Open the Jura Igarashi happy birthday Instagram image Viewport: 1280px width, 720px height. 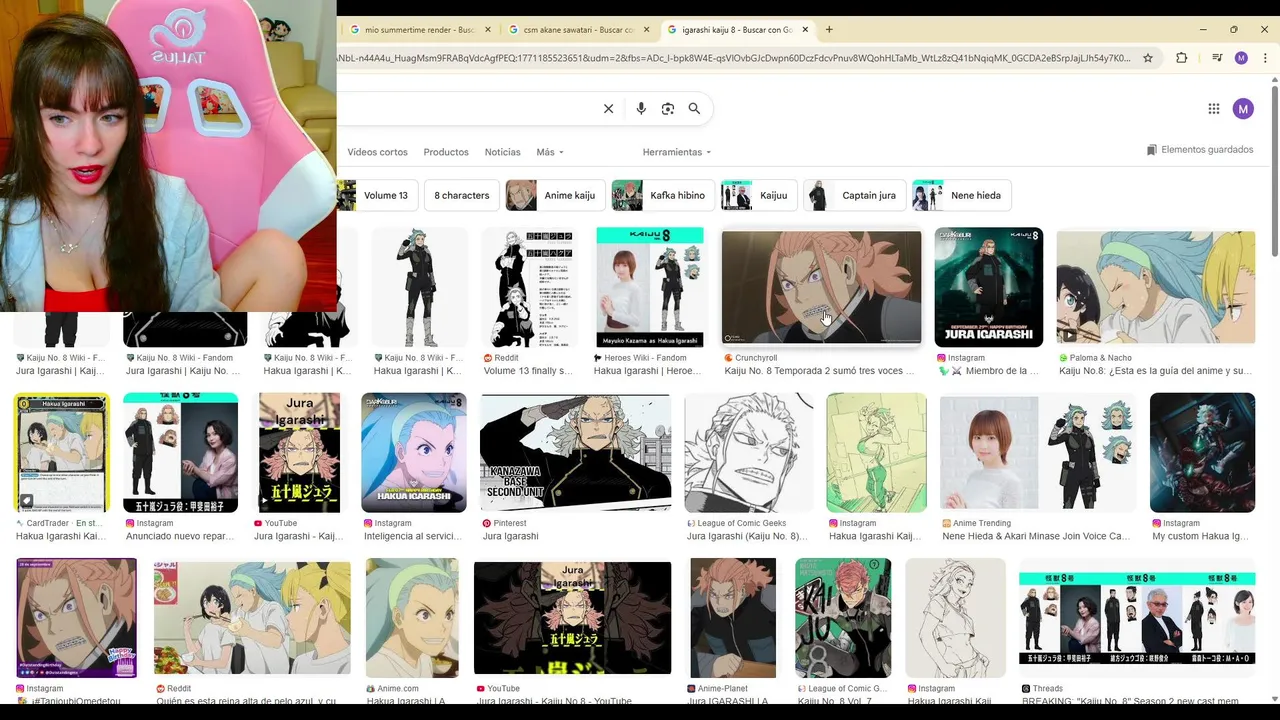[x=988, y=287]
